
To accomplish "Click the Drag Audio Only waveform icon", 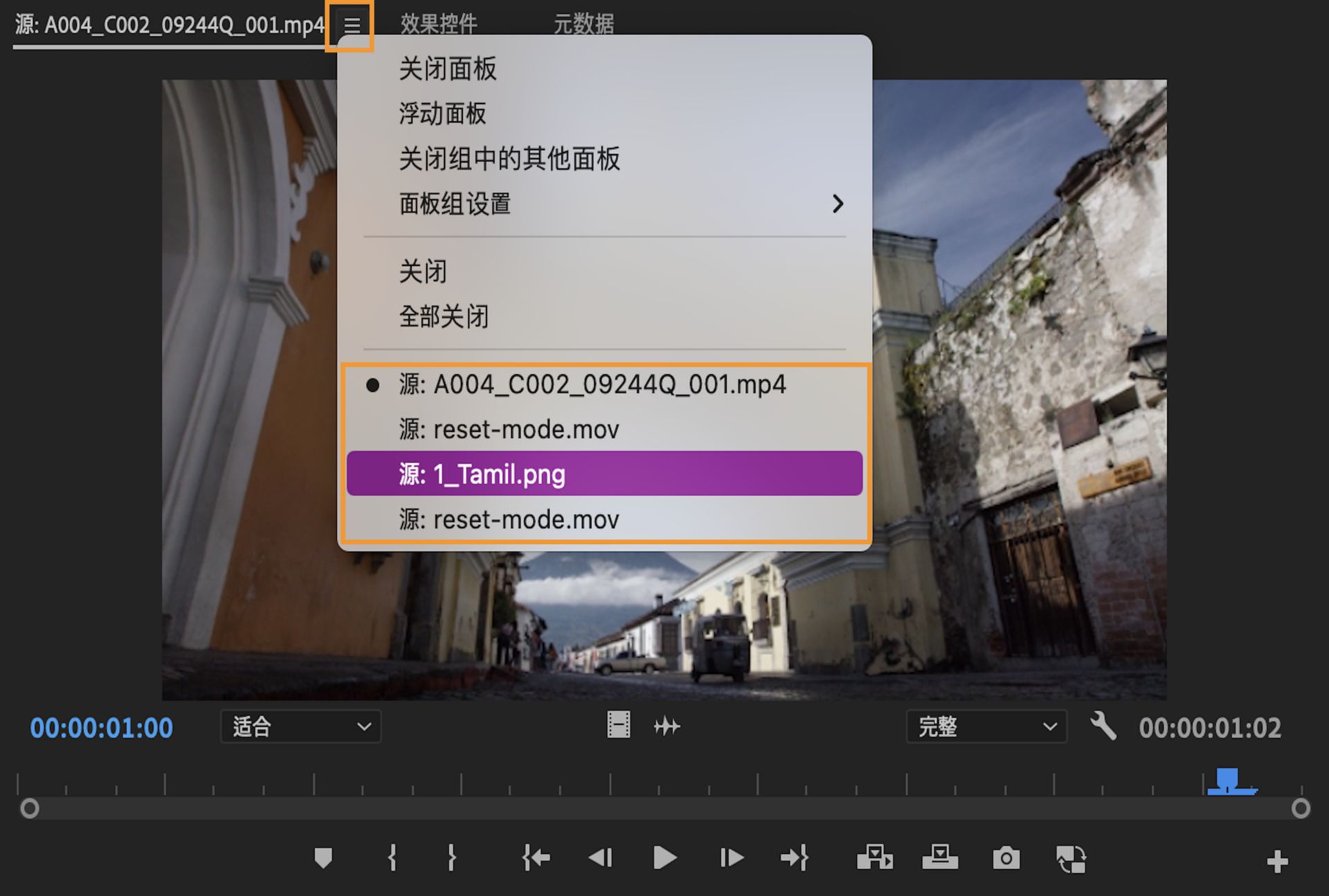I will coord(667,726).
